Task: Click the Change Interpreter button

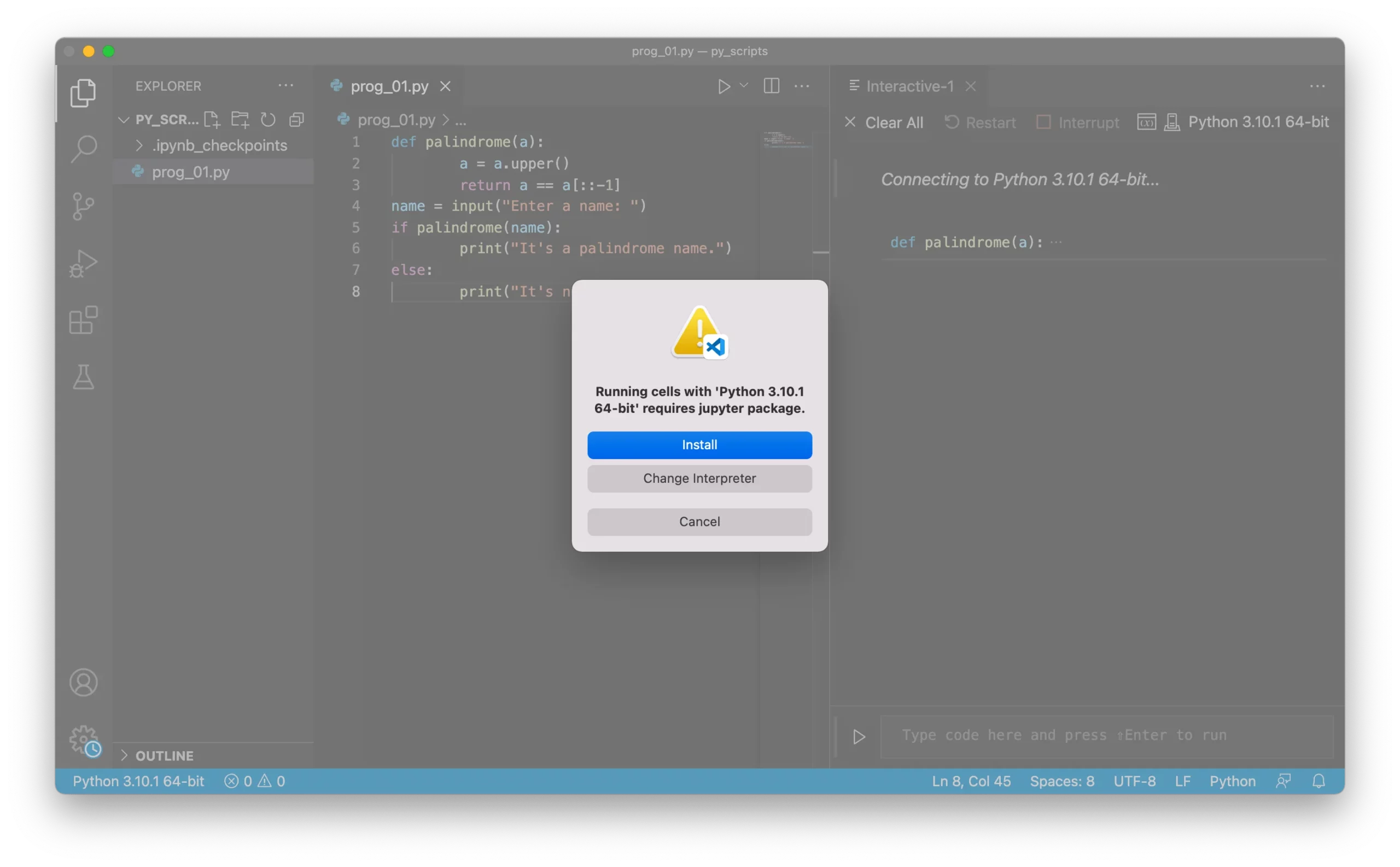Action: 699,478
